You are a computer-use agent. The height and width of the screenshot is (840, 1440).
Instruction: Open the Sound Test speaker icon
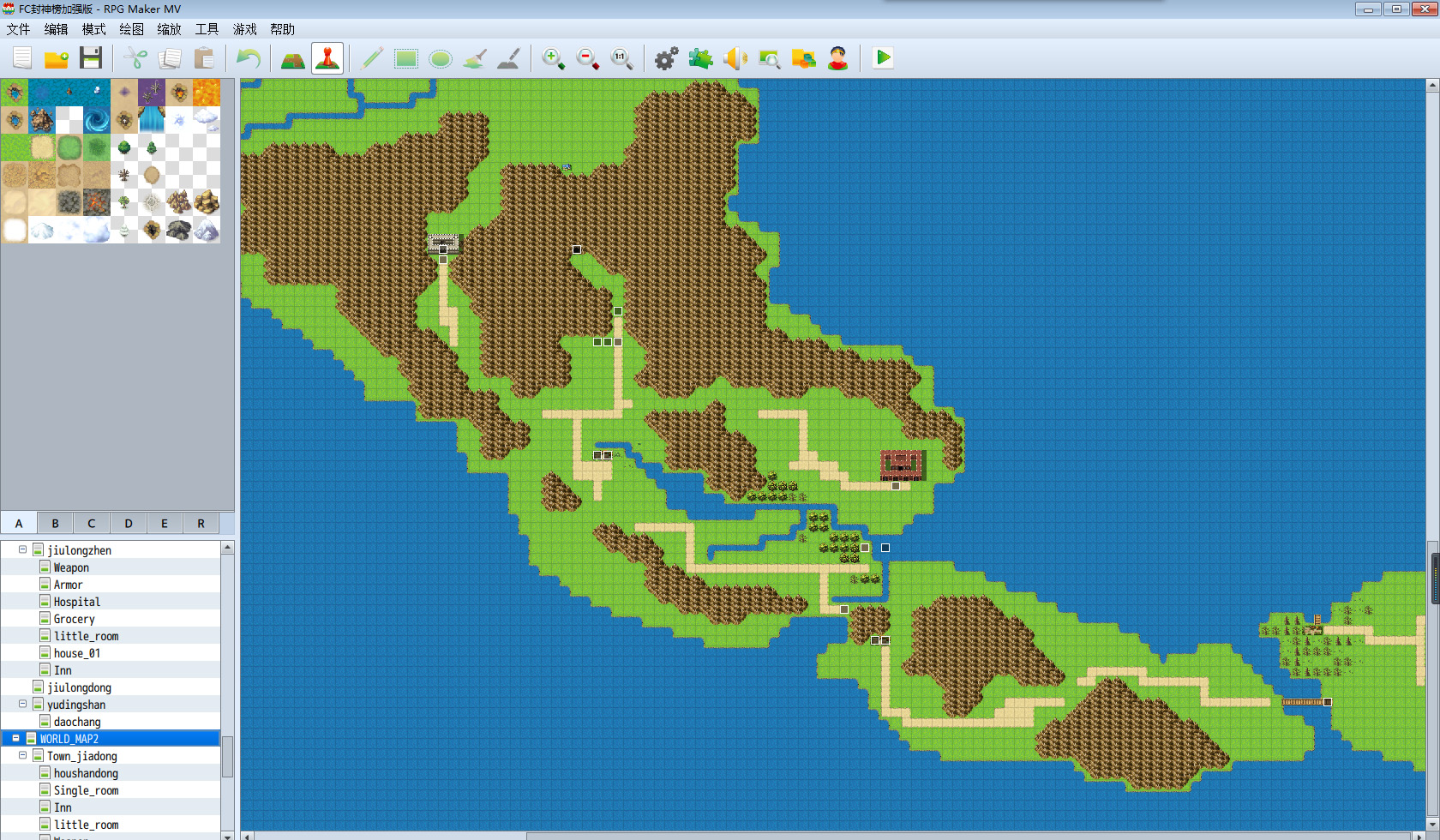click(735, 58)
